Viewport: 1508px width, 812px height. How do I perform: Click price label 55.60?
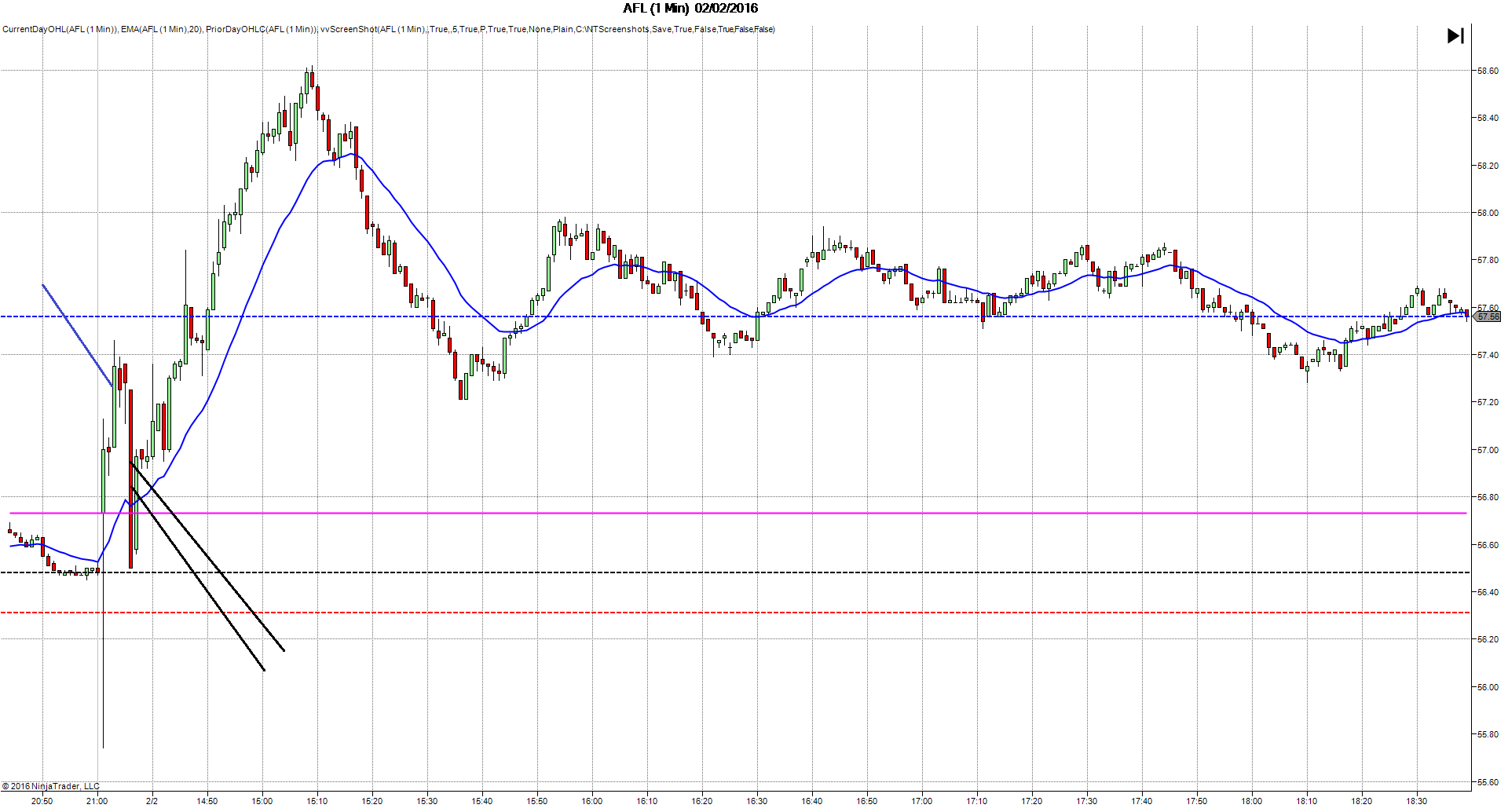[1488, 782]
